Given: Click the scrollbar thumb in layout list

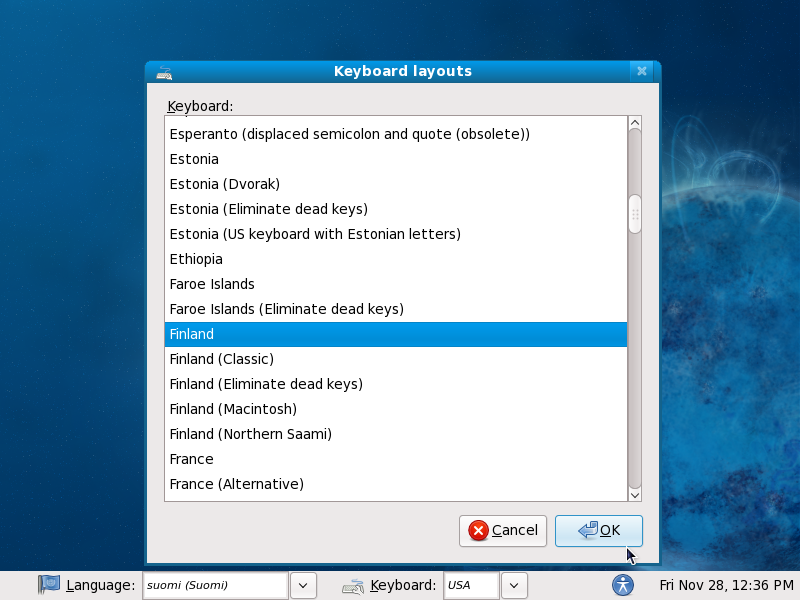Looking at the screenshot, I should 634,214.
